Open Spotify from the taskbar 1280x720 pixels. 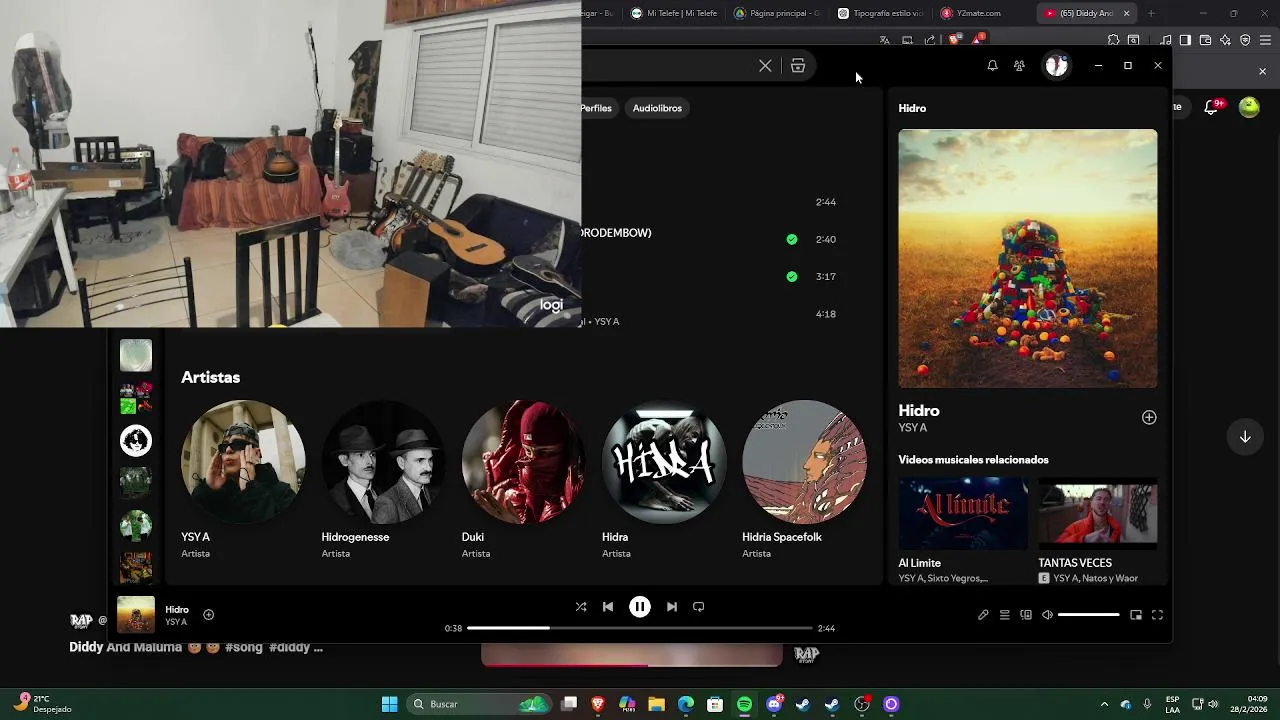(744, 704)
